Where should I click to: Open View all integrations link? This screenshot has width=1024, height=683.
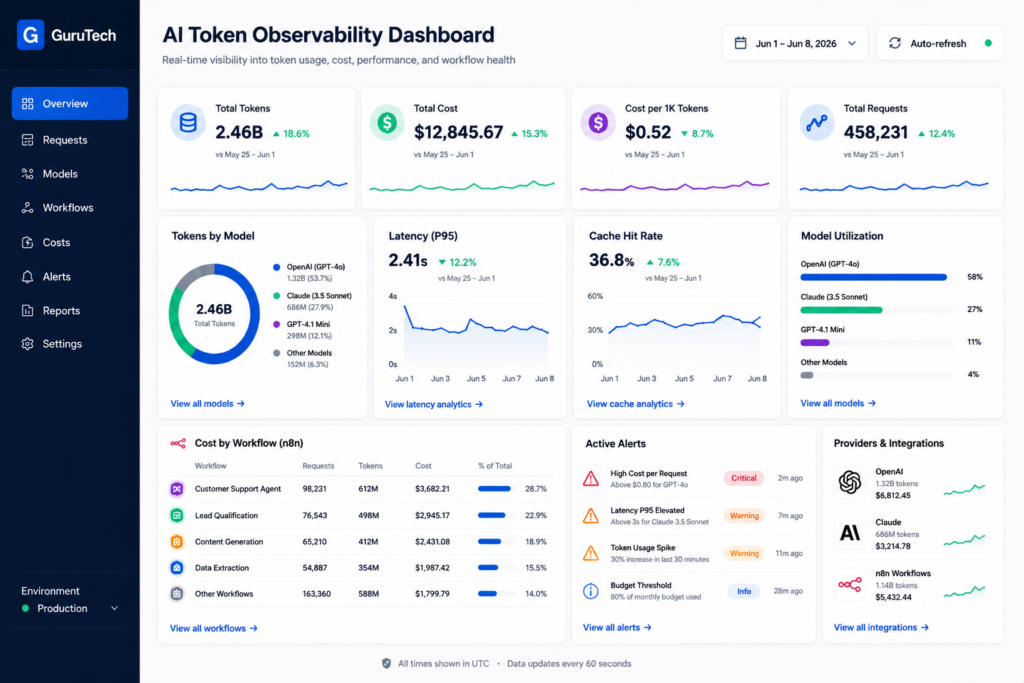[x=881, y=627]
